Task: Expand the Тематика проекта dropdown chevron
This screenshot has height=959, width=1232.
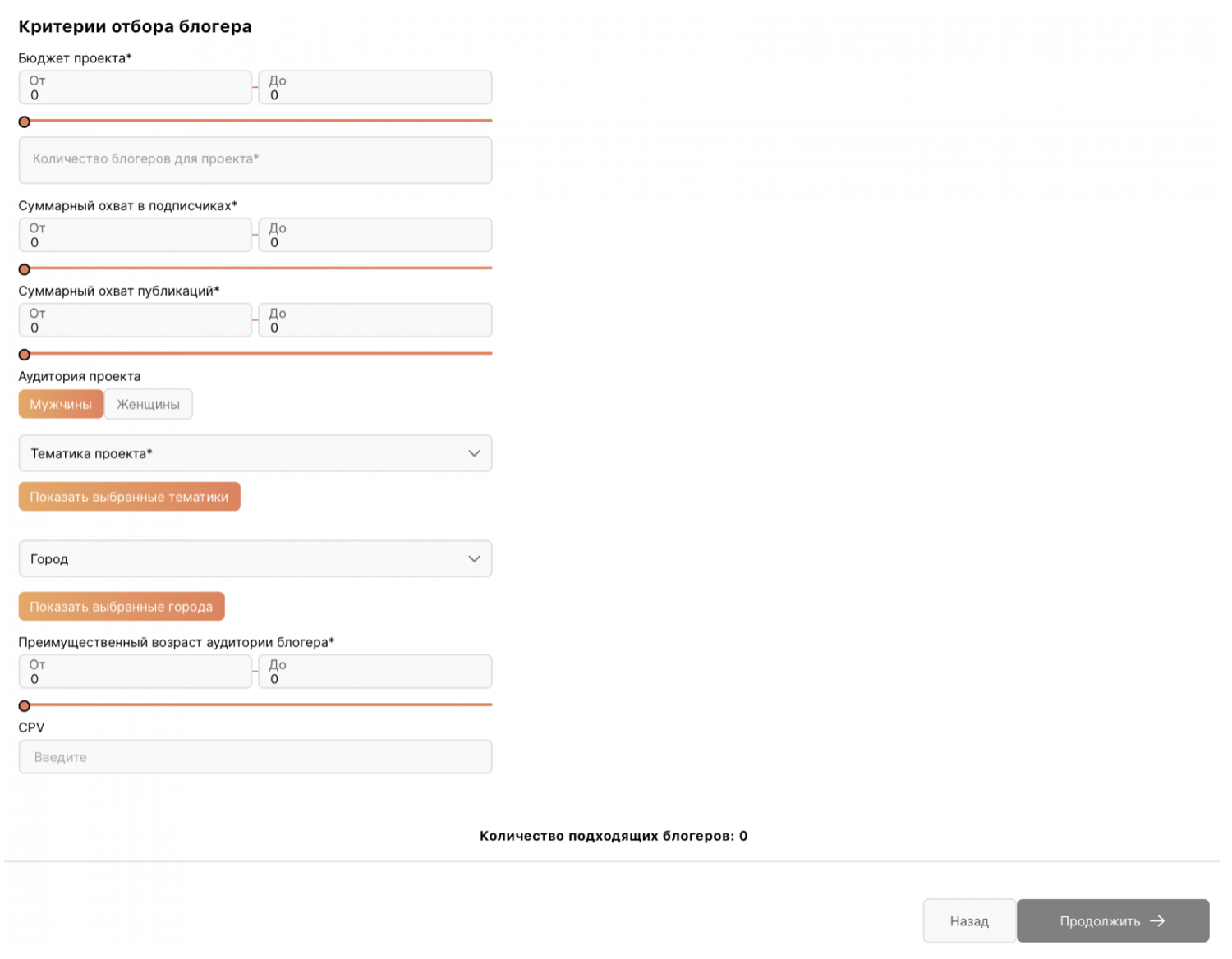Action: 474,453
